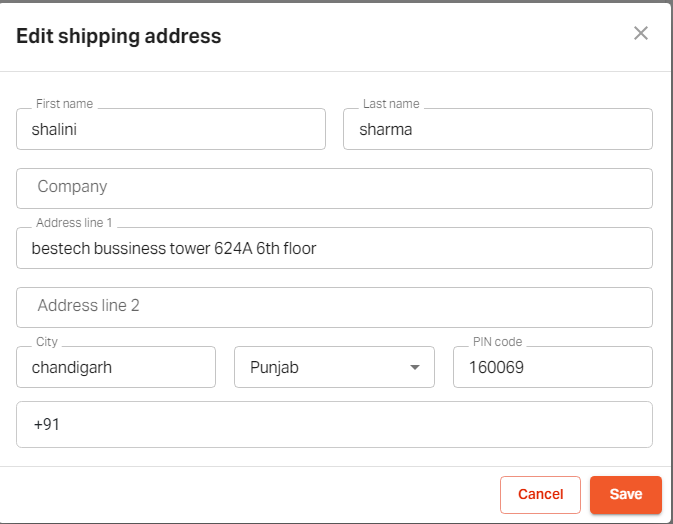Click the PIN code field with 160069
Image resolution: width=673 pixels, height=524 pixels.
click(x=552, y=367)
